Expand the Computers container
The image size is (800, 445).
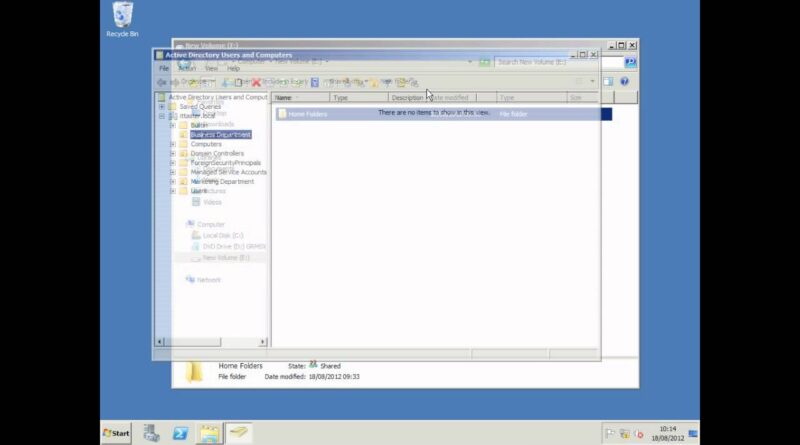(x=172, y=144)
